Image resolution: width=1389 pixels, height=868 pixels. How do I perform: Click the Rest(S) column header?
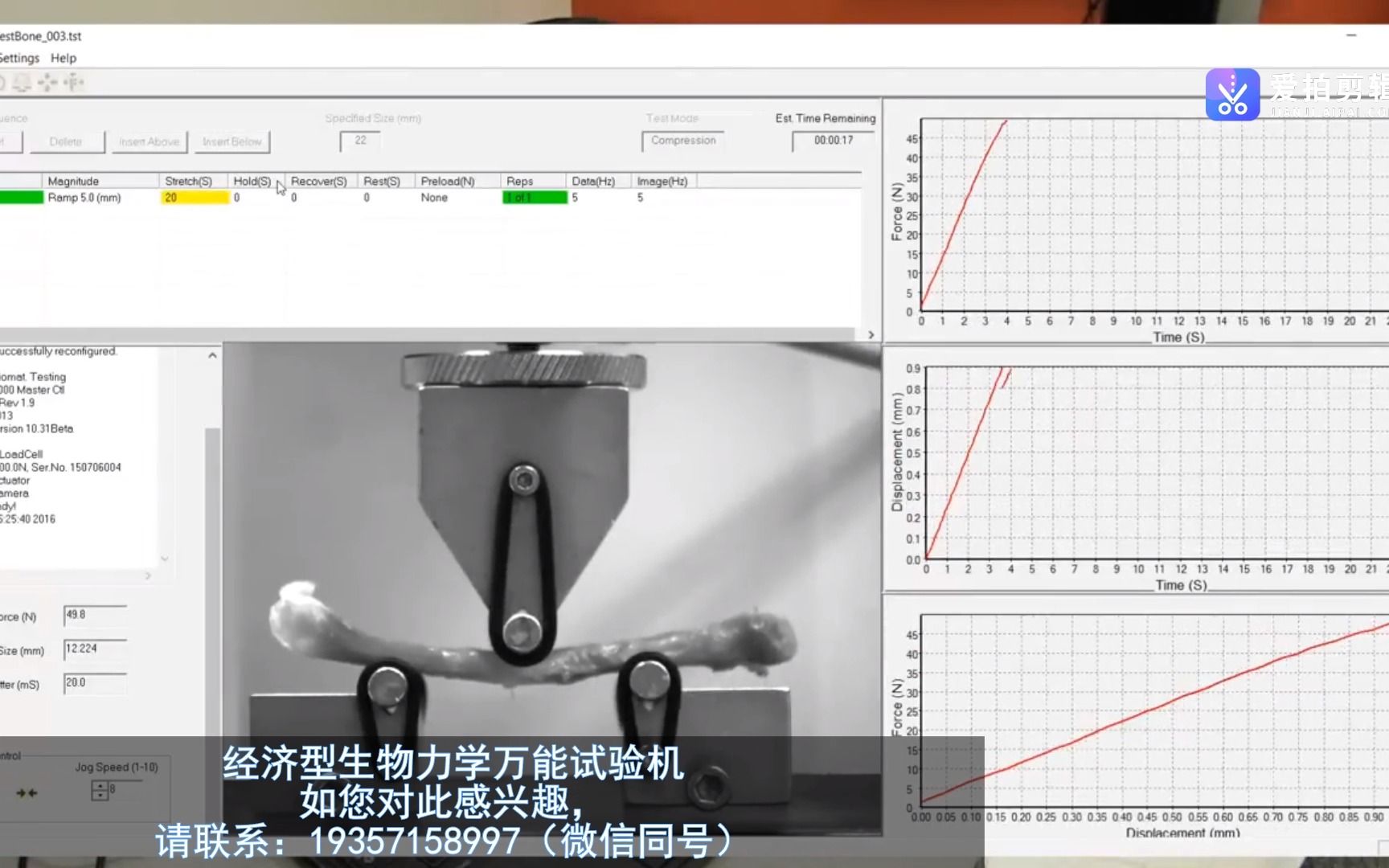point(386,182)
